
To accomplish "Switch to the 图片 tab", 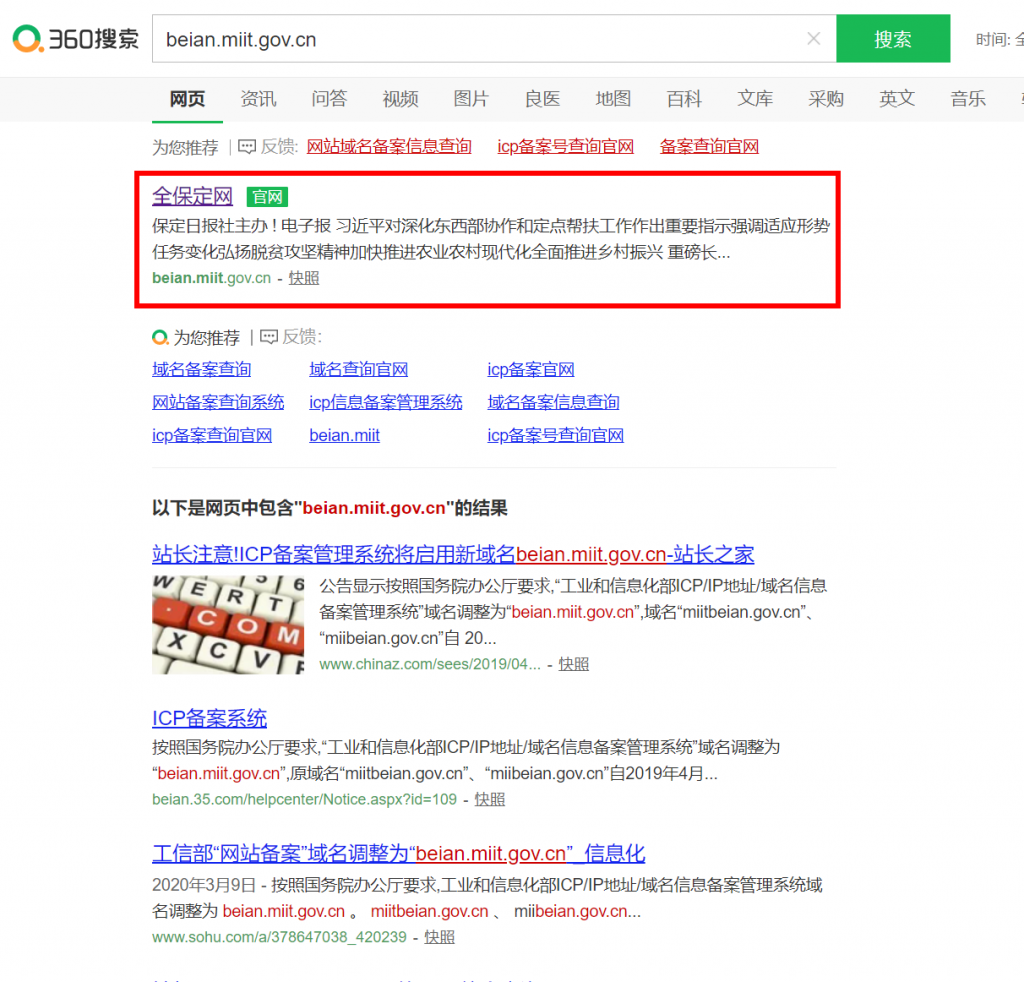I will pyautogui.click(x=472, y=99).
